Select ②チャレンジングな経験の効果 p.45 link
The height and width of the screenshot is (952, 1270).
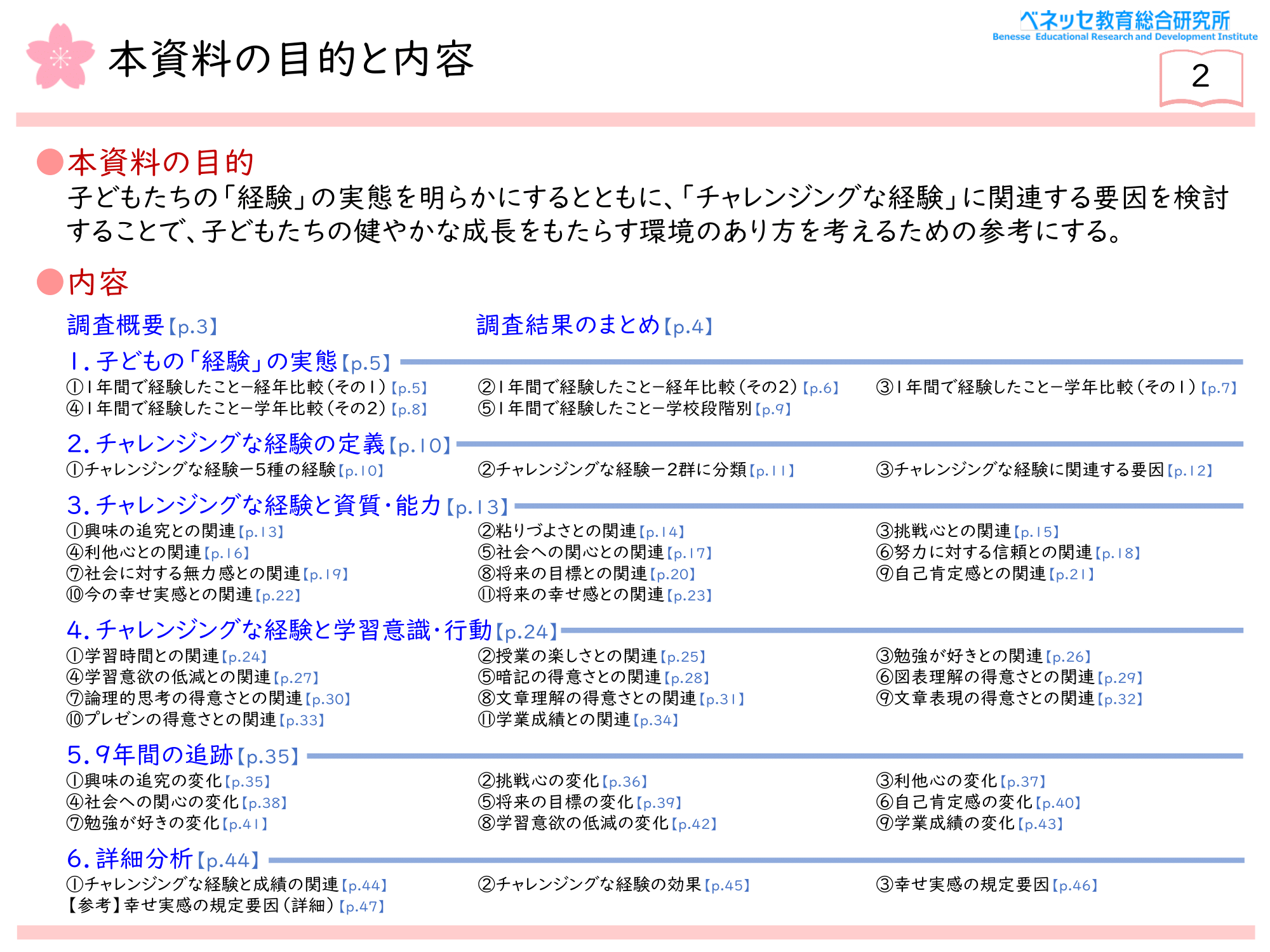point(613,885)
